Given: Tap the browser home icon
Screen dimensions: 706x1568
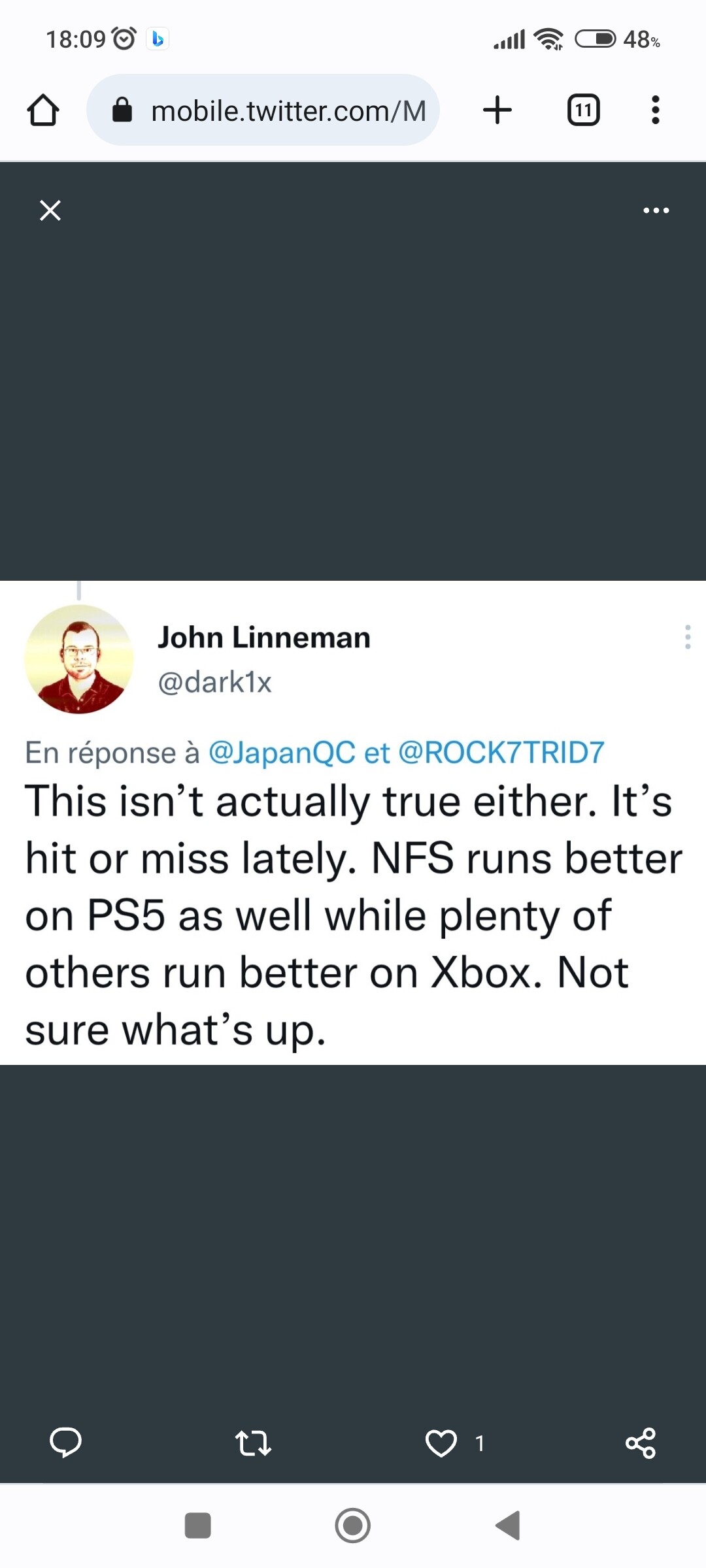Looking at the screenshot, I should coord(43,110).
